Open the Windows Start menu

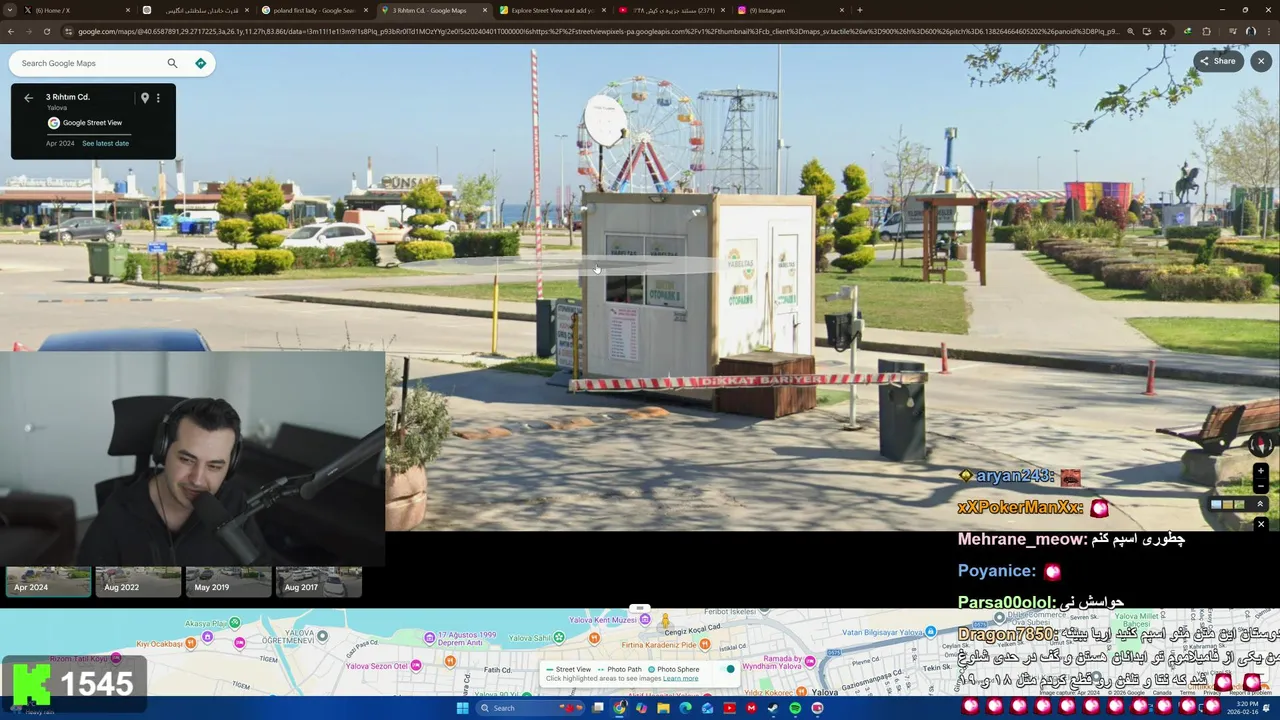pos(462,708)
